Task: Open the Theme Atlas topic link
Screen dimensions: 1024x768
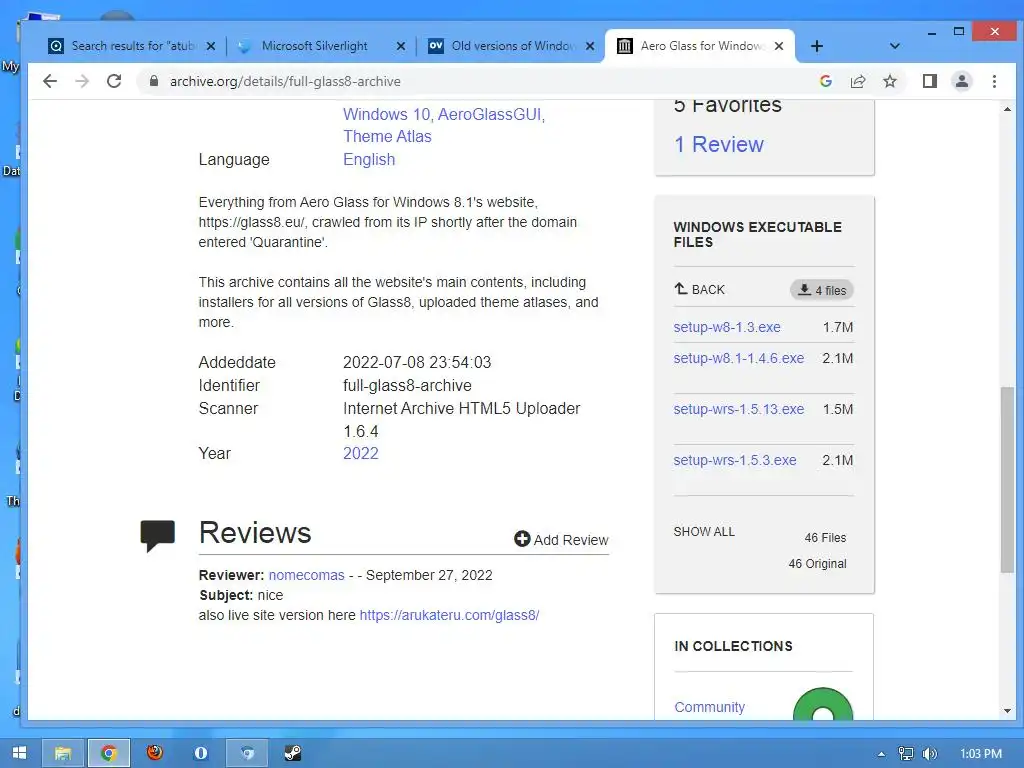Action: pyautogui.click(x=387, y=136)
